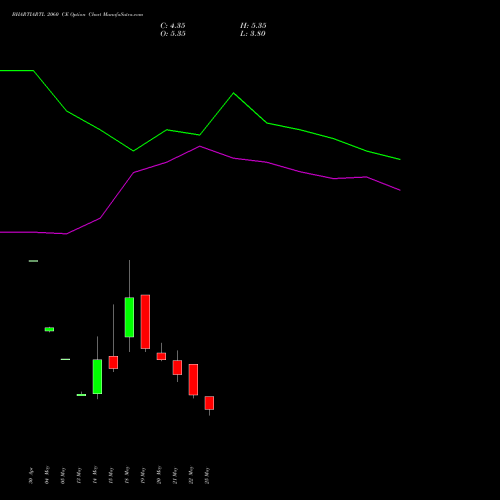Click the BHARTIARTL option chart title

tap(77, 15)
